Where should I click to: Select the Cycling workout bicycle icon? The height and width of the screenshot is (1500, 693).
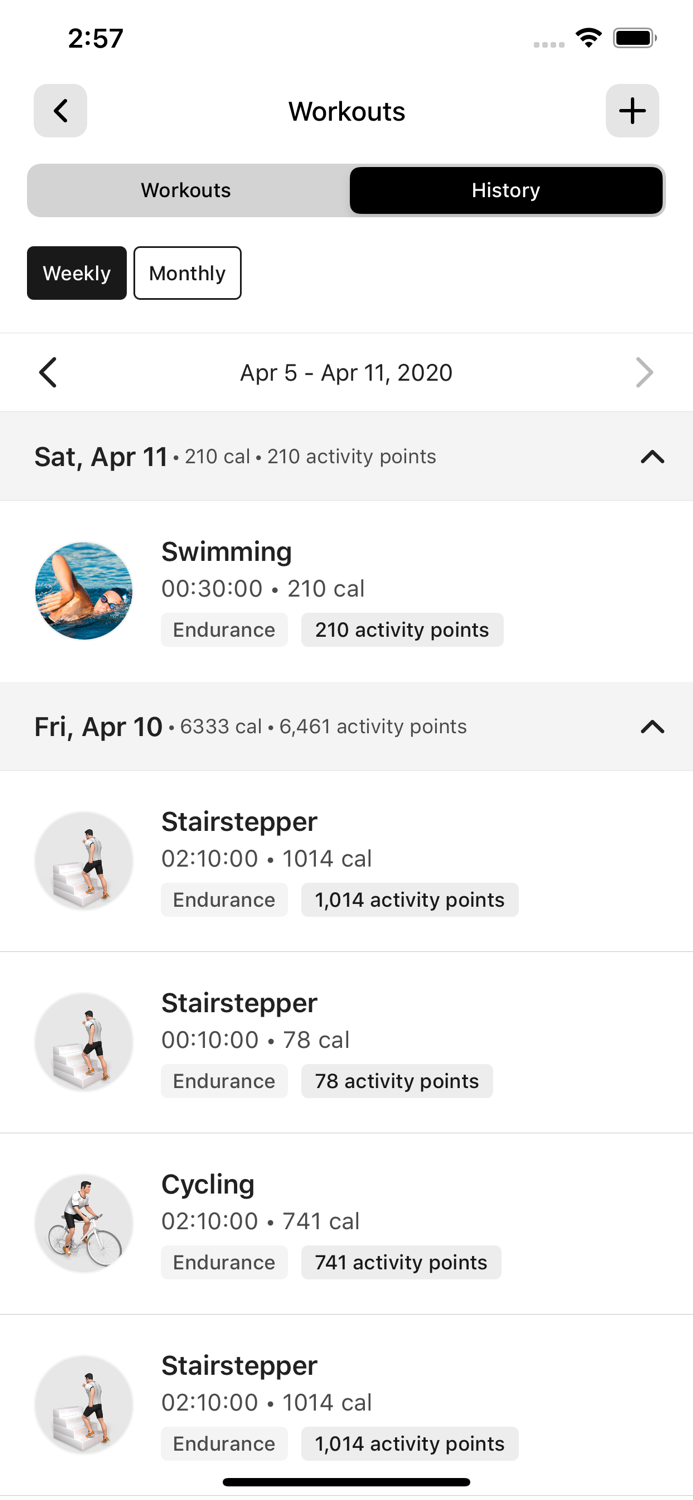click(x=83, y=1222)
